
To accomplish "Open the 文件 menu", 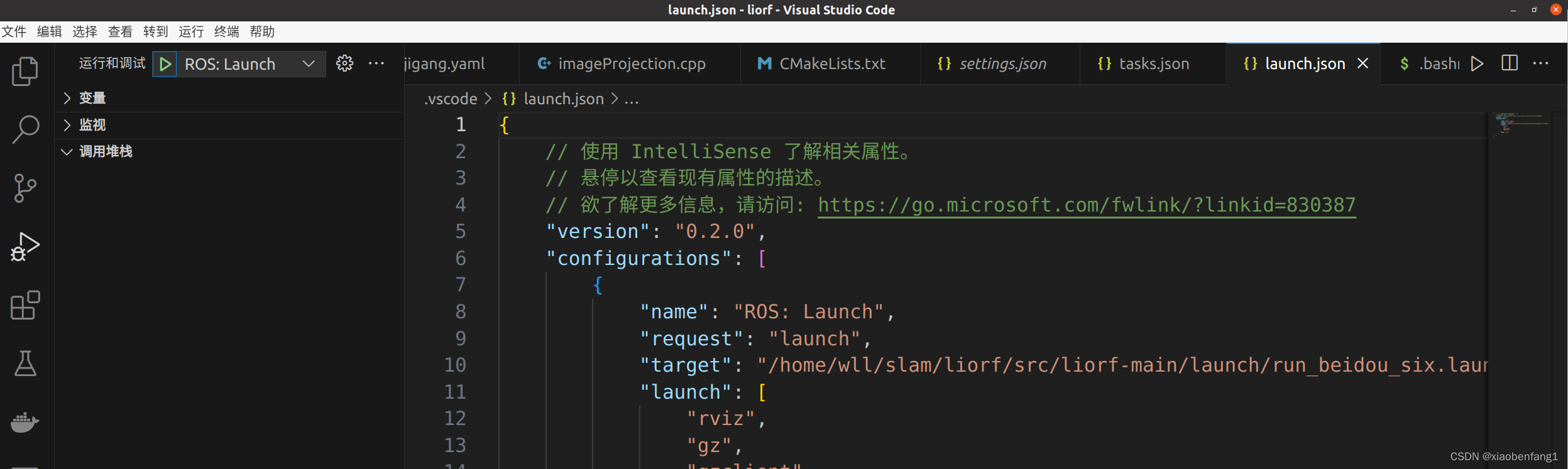I will 14,31.
